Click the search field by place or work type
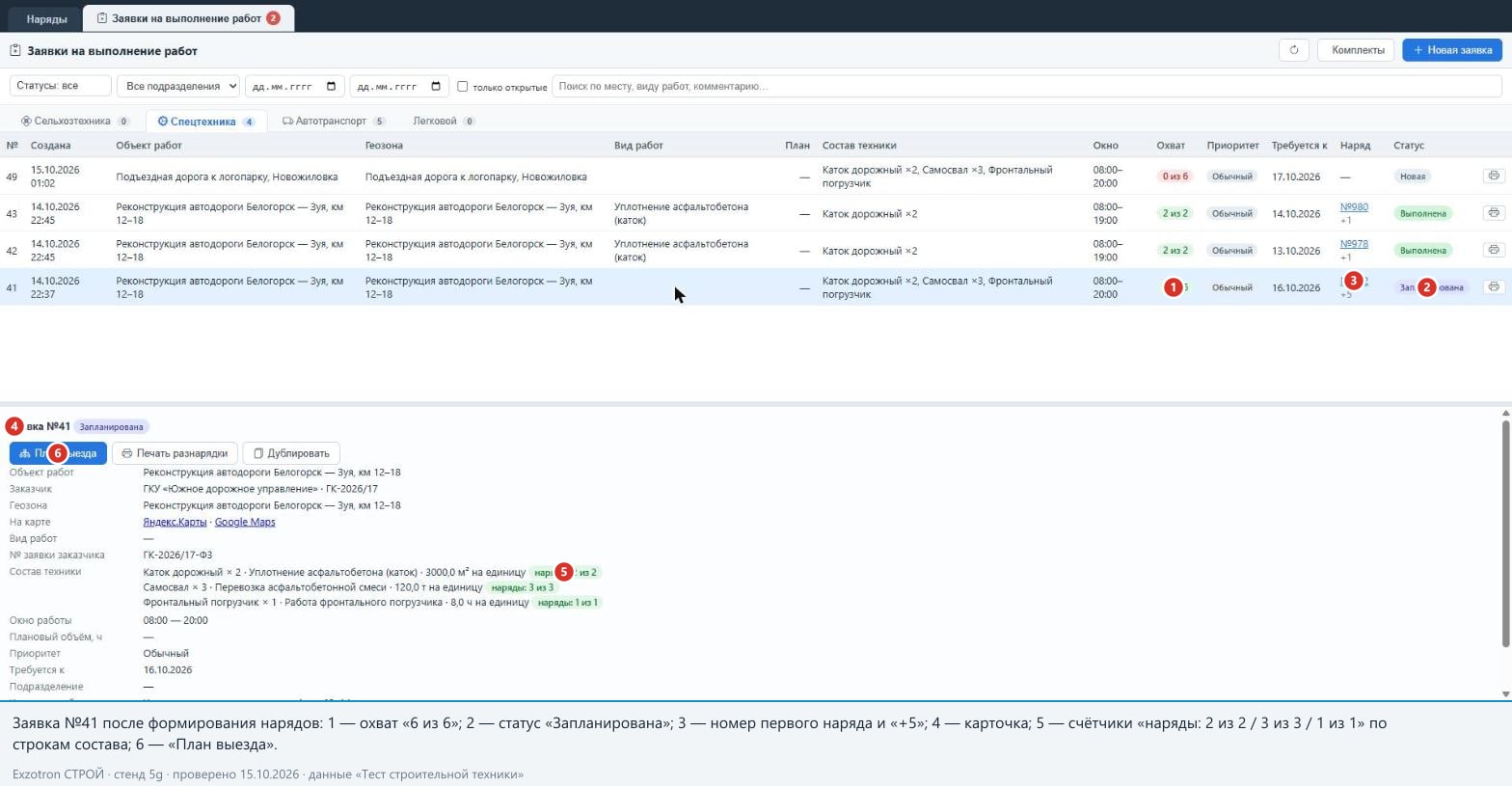This screenshot has height=786, width=1512. [x=1027, y=86]
